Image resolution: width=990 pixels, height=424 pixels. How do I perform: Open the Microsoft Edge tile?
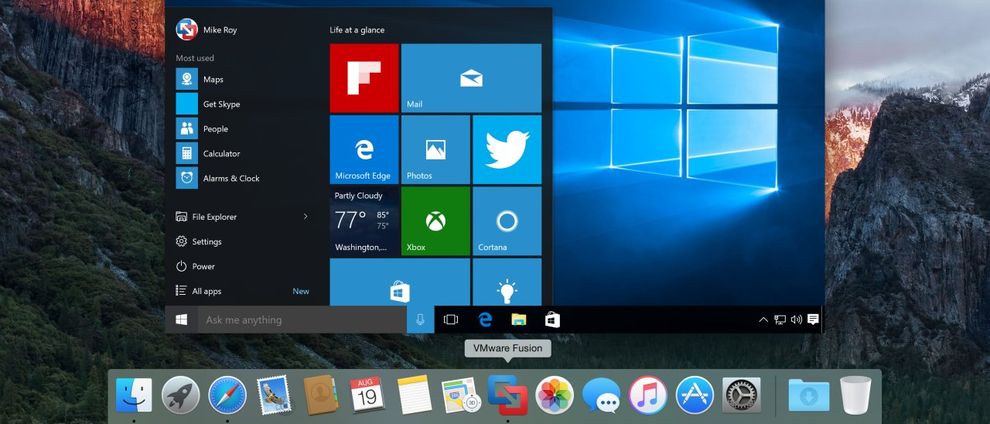364,150
